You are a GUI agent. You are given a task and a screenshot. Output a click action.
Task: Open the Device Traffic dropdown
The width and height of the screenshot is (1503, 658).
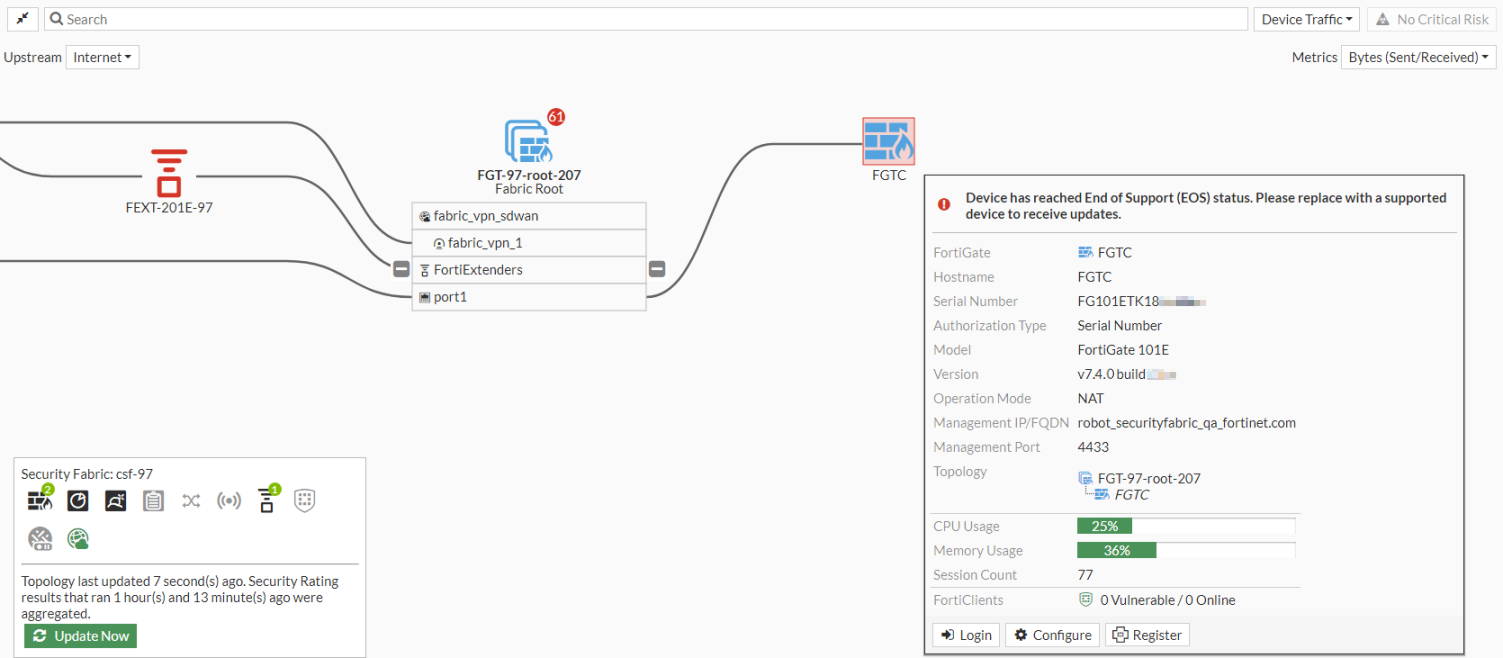pyautogui.click(x=1307, y=19)
